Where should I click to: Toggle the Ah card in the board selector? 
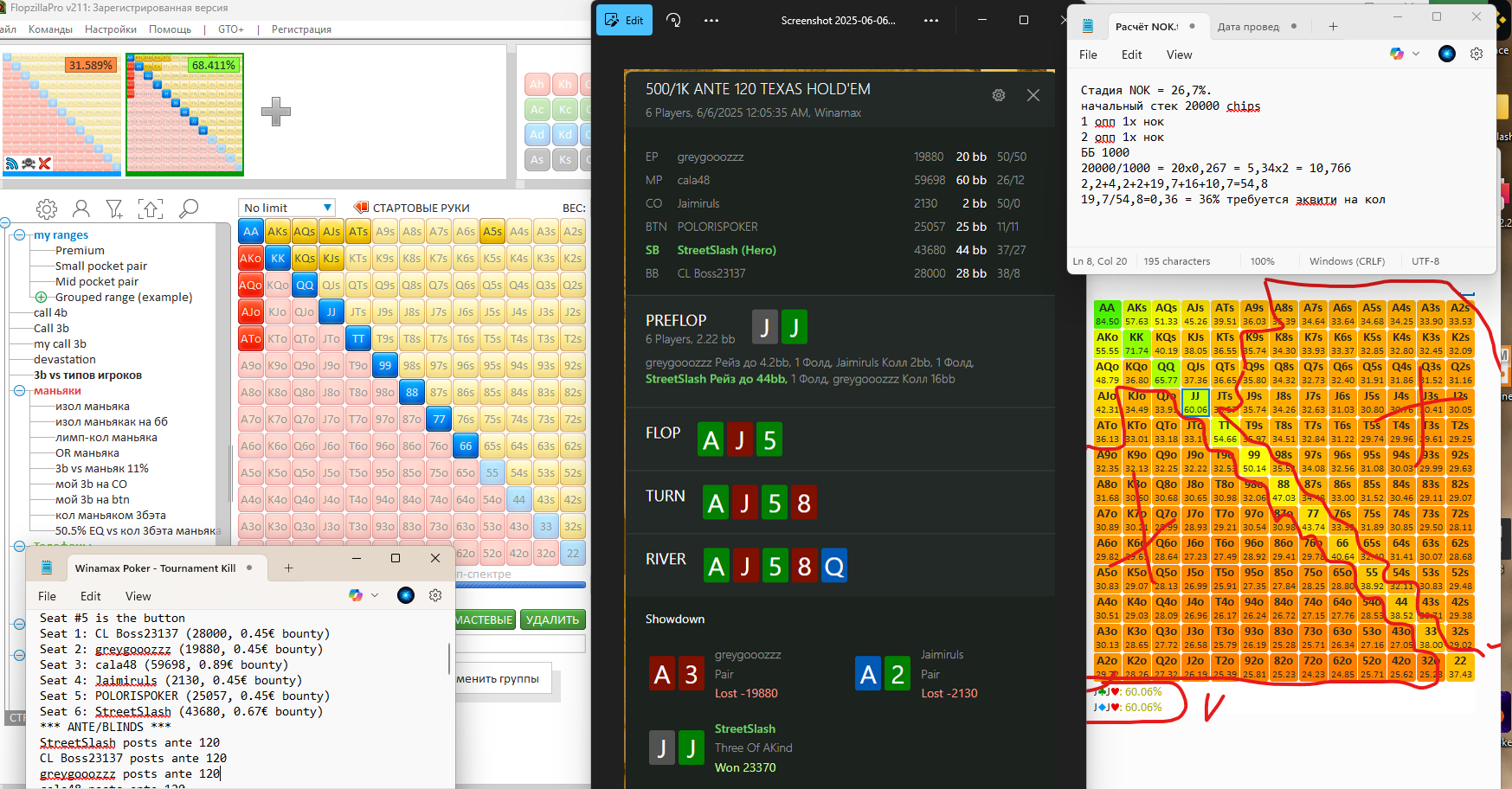tap(537, 84)
